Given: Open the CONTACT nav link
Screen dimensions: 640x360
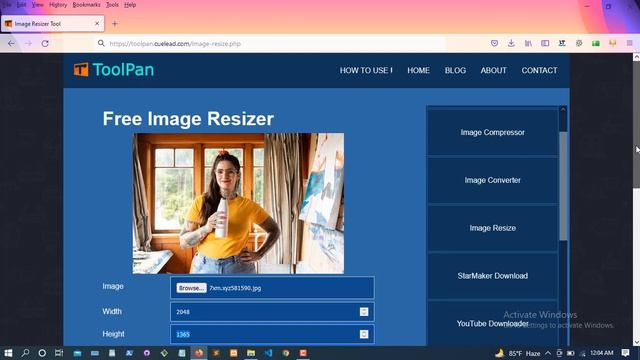Looking at the screenshot, I should [x=539, y=70].
